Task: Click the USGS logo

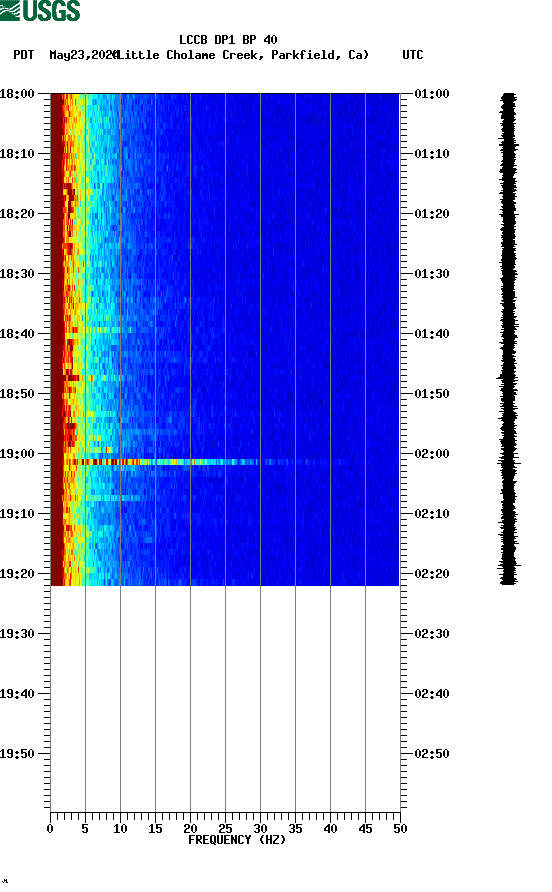Action: pyautogui.click(x=40, y=10)
